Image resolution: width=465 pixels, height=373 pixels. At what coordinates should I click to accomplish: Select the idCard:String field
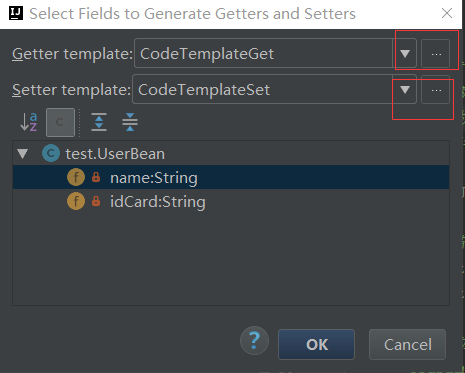231,202
